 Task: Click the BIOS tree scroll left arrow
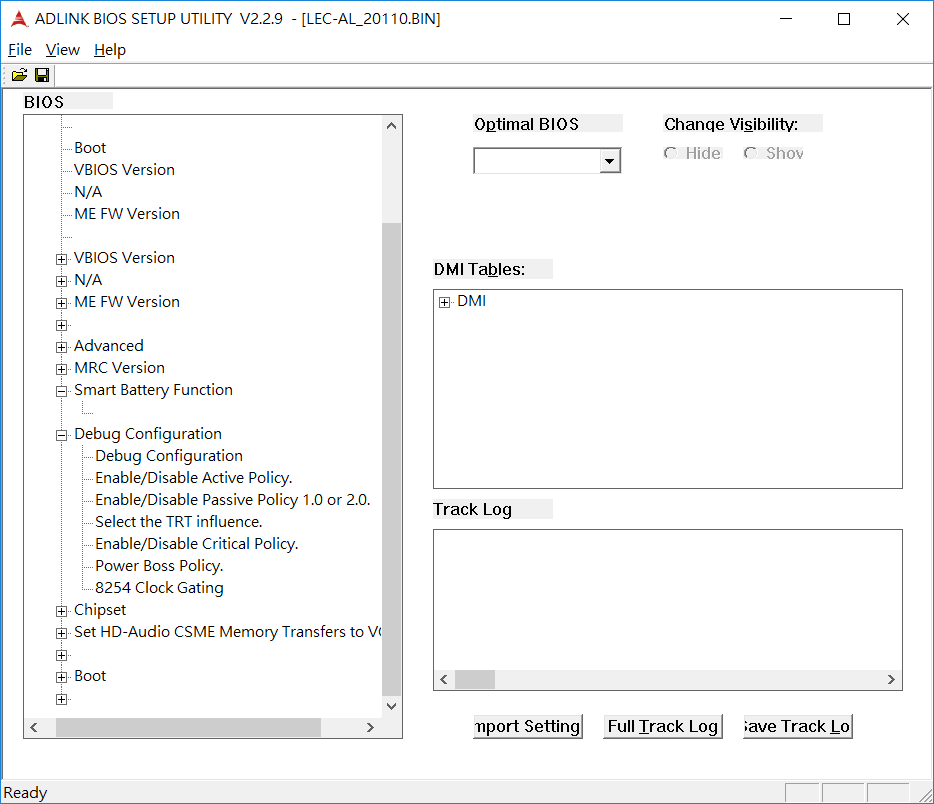tap(34, 727)
